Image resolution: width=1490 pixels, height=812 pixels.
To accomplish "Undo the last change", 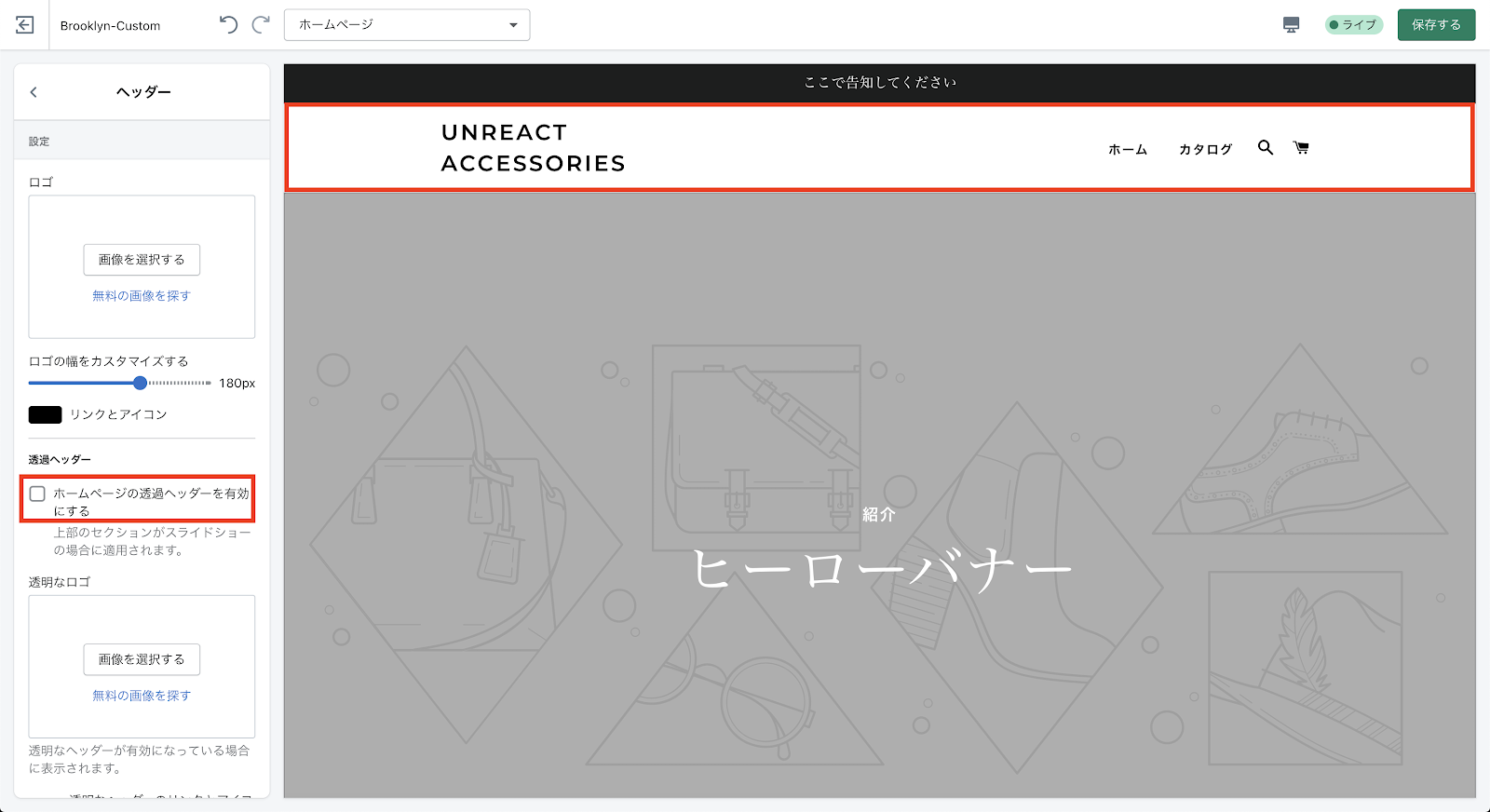I will pyautogui.click(x=228, y=25).
